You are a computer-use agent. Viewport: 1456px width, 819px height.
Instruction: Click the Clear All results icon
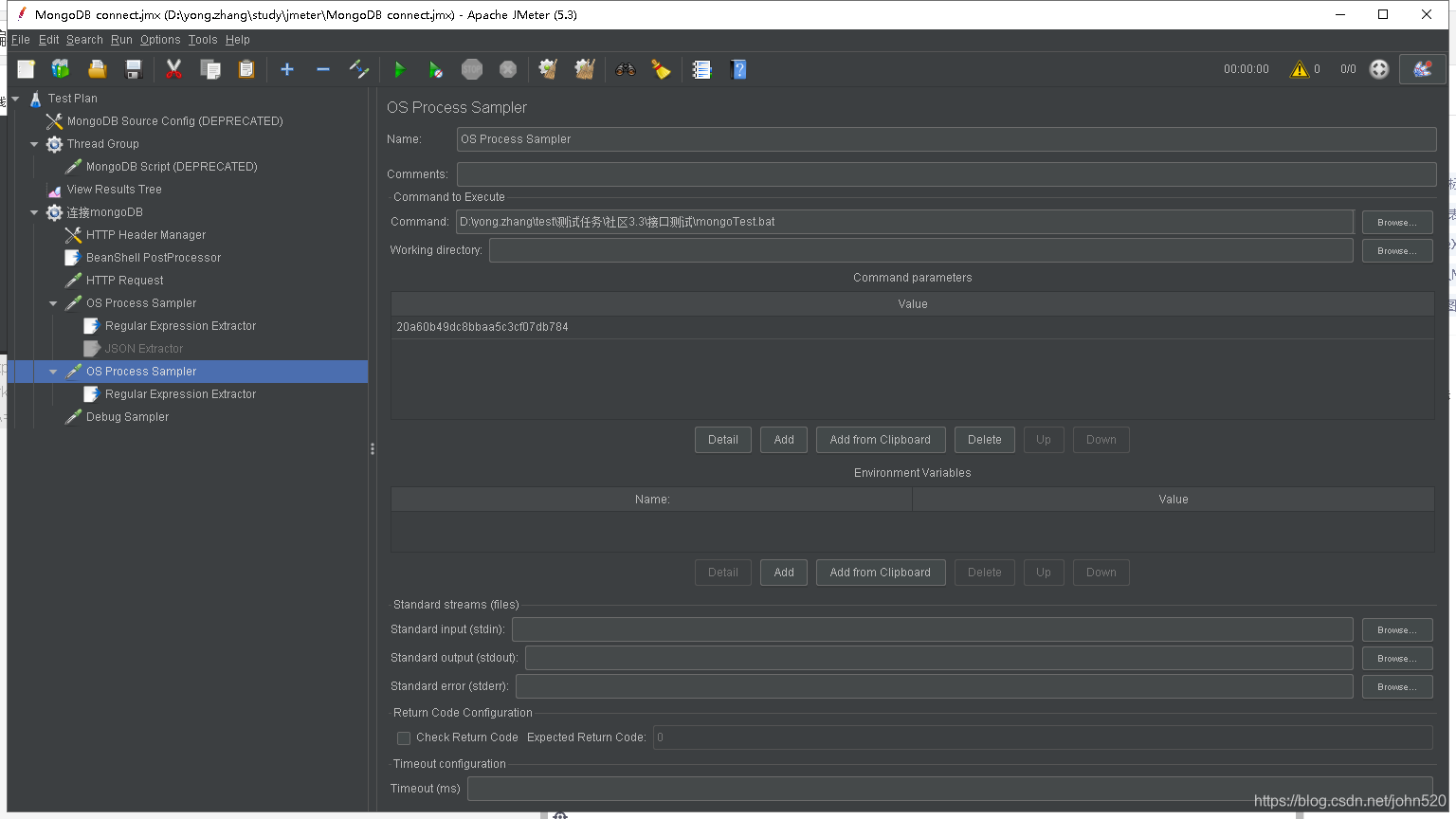coord(585,69)
